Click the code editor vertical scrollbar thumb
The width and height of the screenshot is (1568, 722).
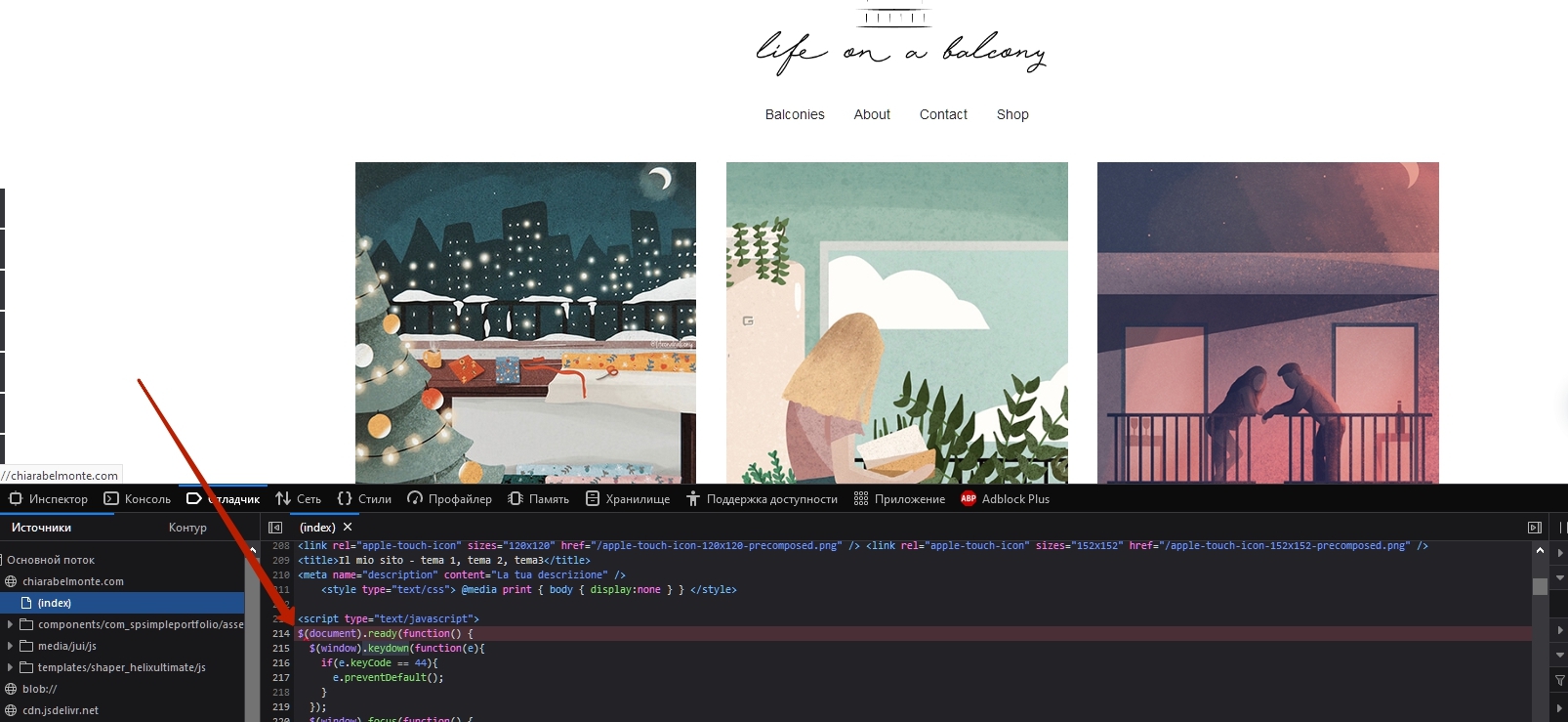1540,586
